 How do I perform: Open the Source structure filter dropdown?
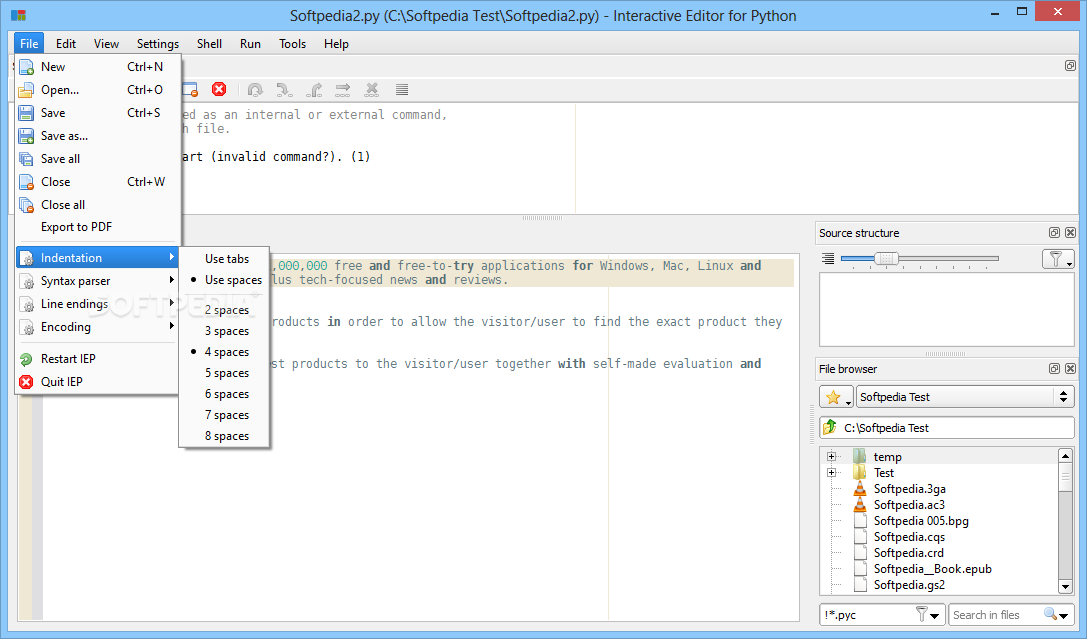click(x=1058, y=259)
